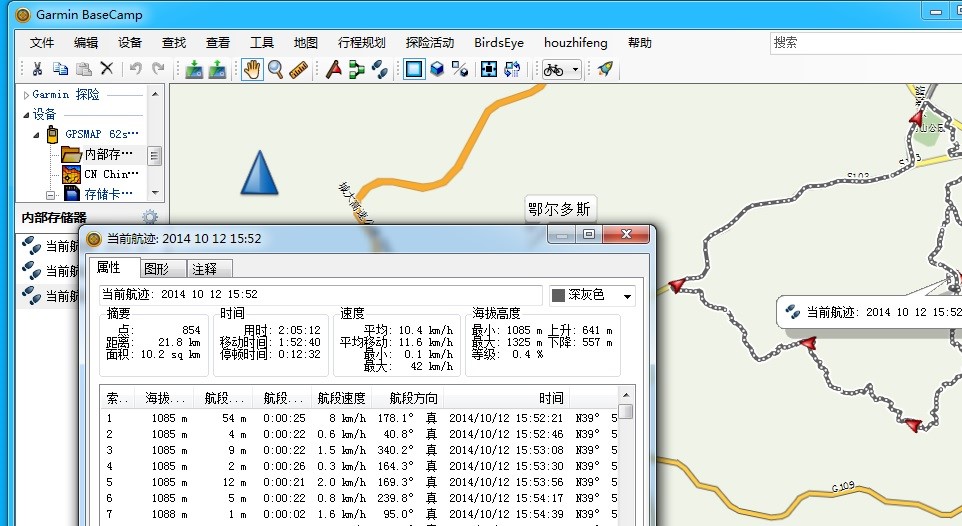Open the 设备 menu
Image resolution: width=962 pixels, height=526 pixels.
[x=129, y=42]
